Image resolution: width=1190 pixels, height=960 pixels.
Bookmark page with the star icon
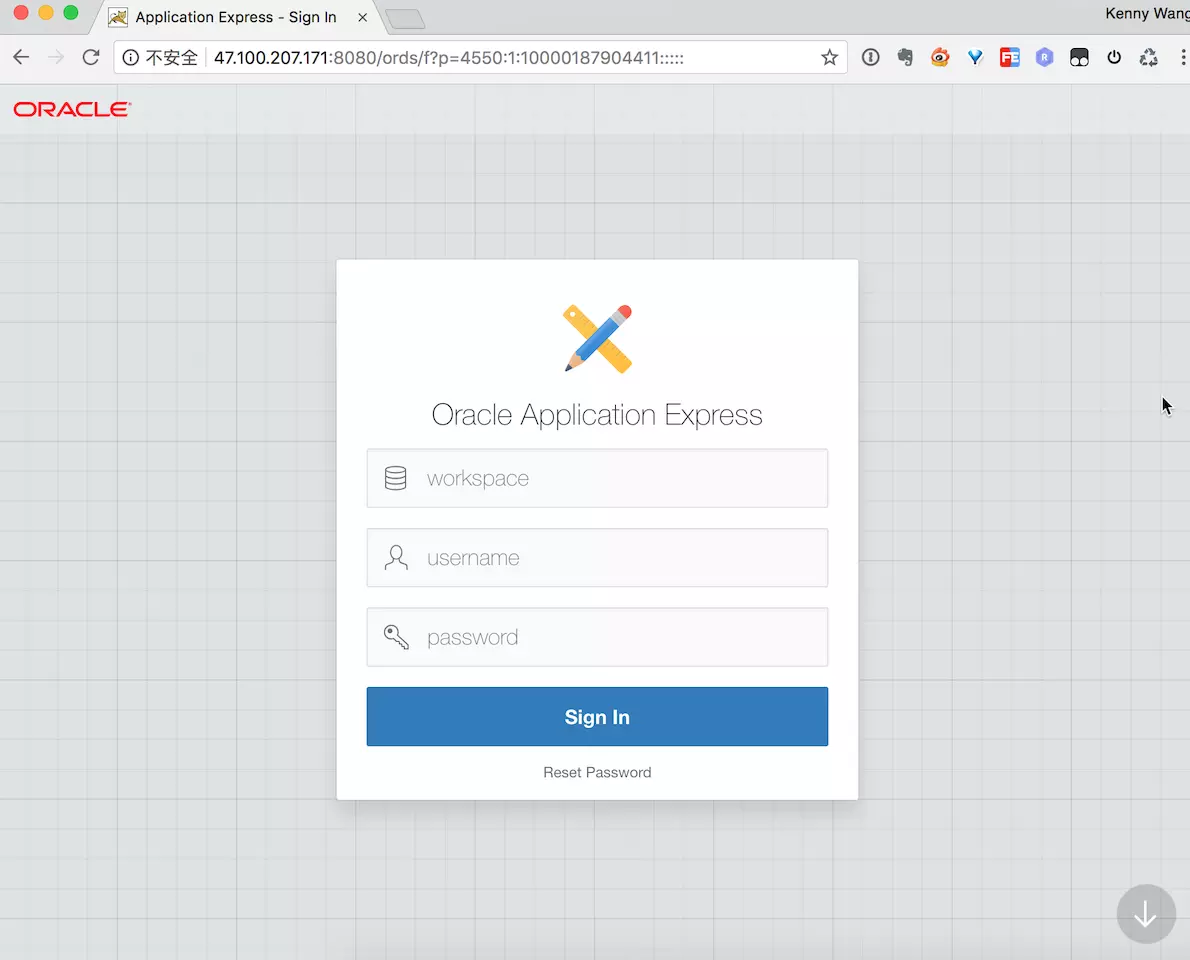click(830, 57)
